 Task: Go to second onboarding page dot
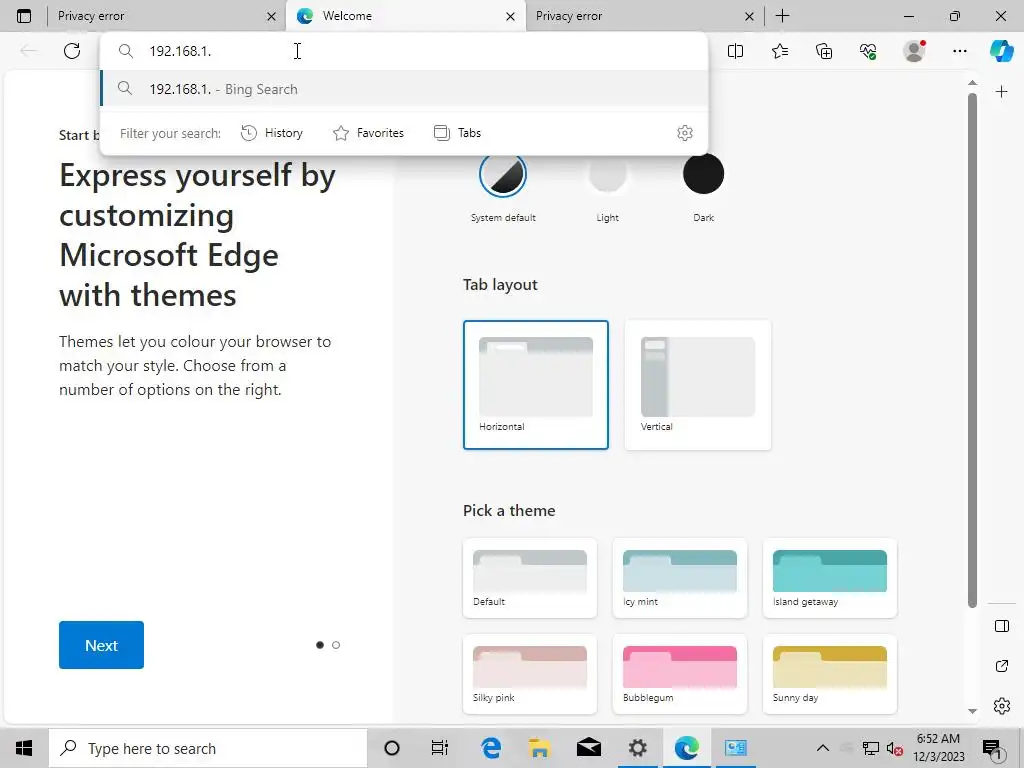(336, 645)
